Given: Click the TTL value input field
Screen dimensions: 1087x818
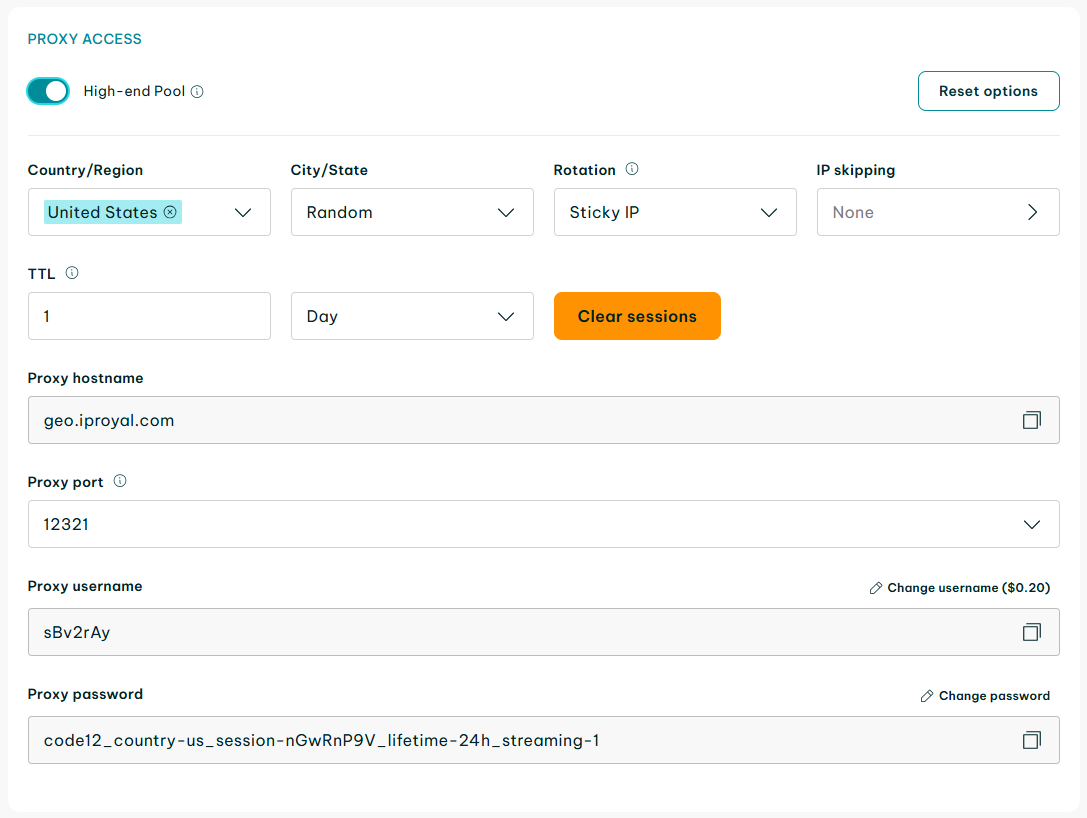Looking at the screenshot, I should tap(149, 316).
